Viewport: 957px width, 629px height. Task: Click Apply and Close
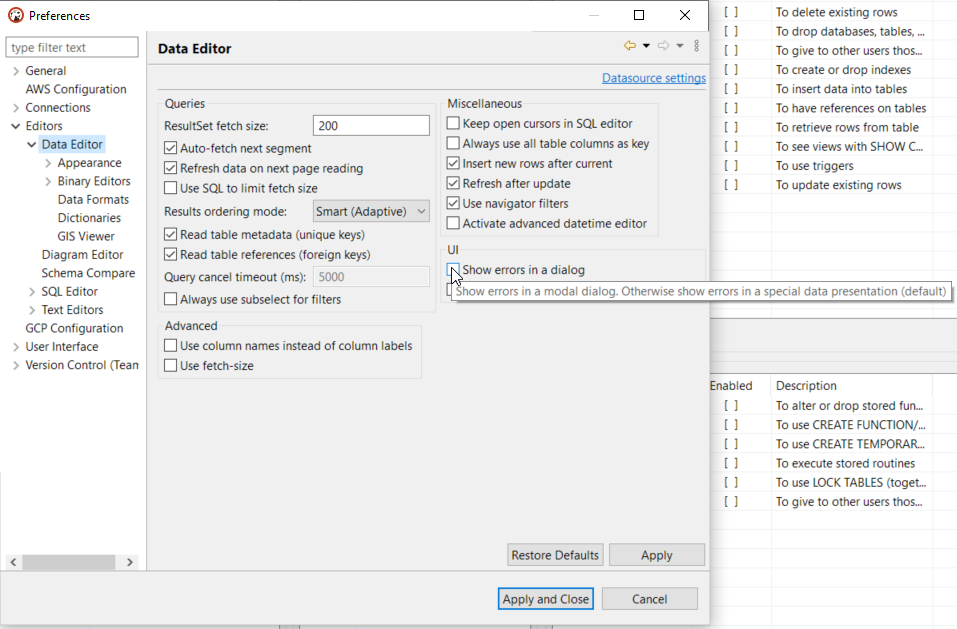point(545,598)
